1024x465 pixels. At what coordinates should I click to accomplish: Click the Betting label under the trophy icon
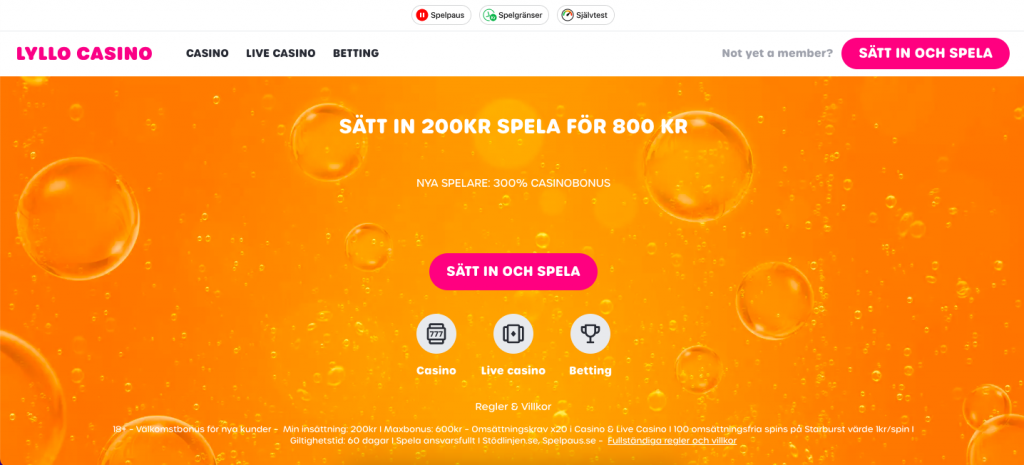(590, 370)
